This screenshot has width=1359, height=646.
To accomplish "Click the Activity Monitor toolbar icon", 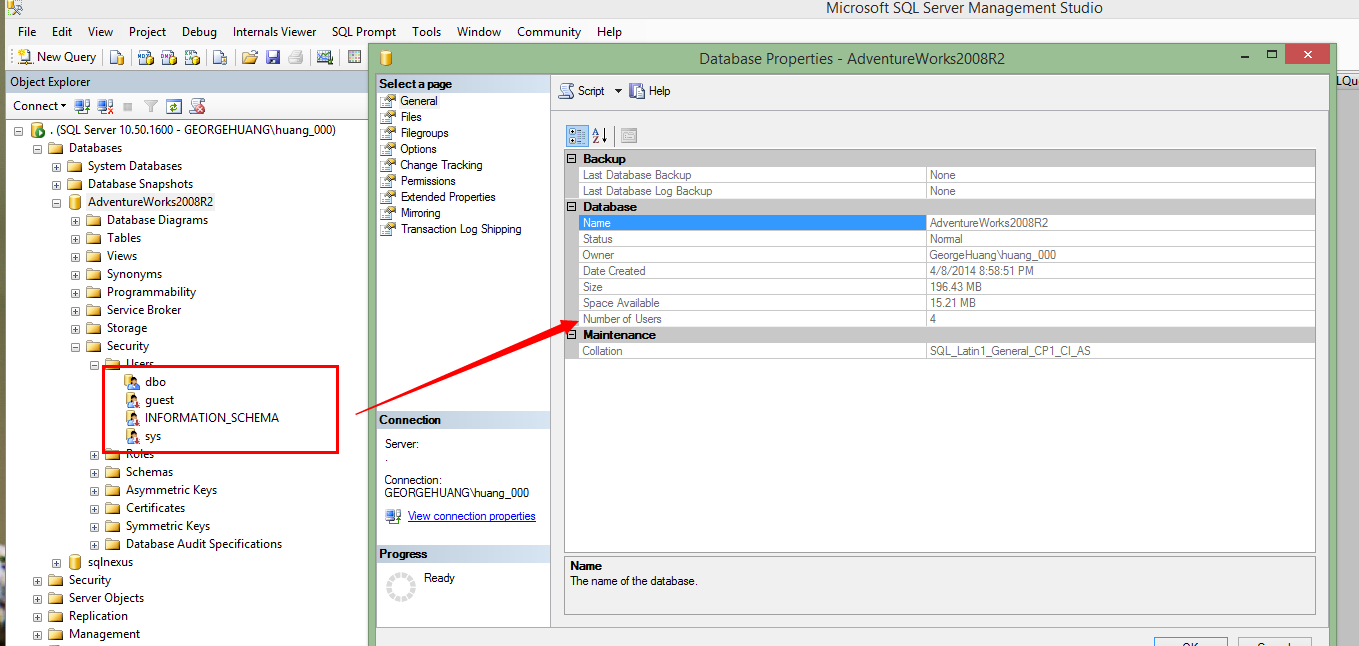I will (324, 57).
